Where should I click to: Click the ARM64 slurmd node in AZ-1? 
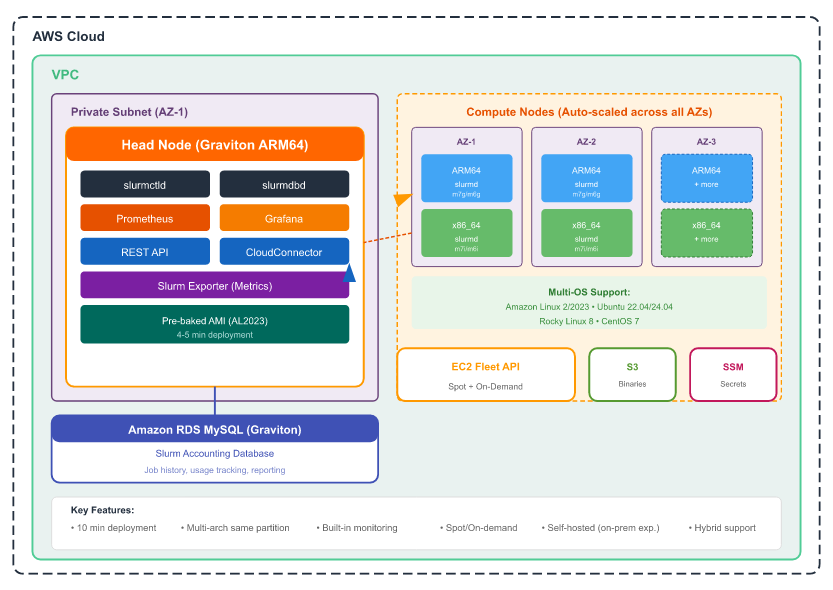click(x=466, y=178)
